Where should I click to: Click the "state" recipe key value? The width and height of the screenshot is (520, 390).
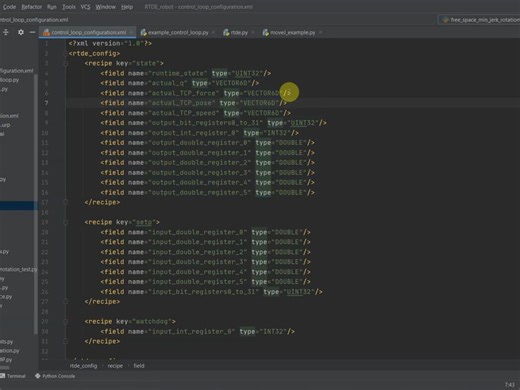(146, 63)
